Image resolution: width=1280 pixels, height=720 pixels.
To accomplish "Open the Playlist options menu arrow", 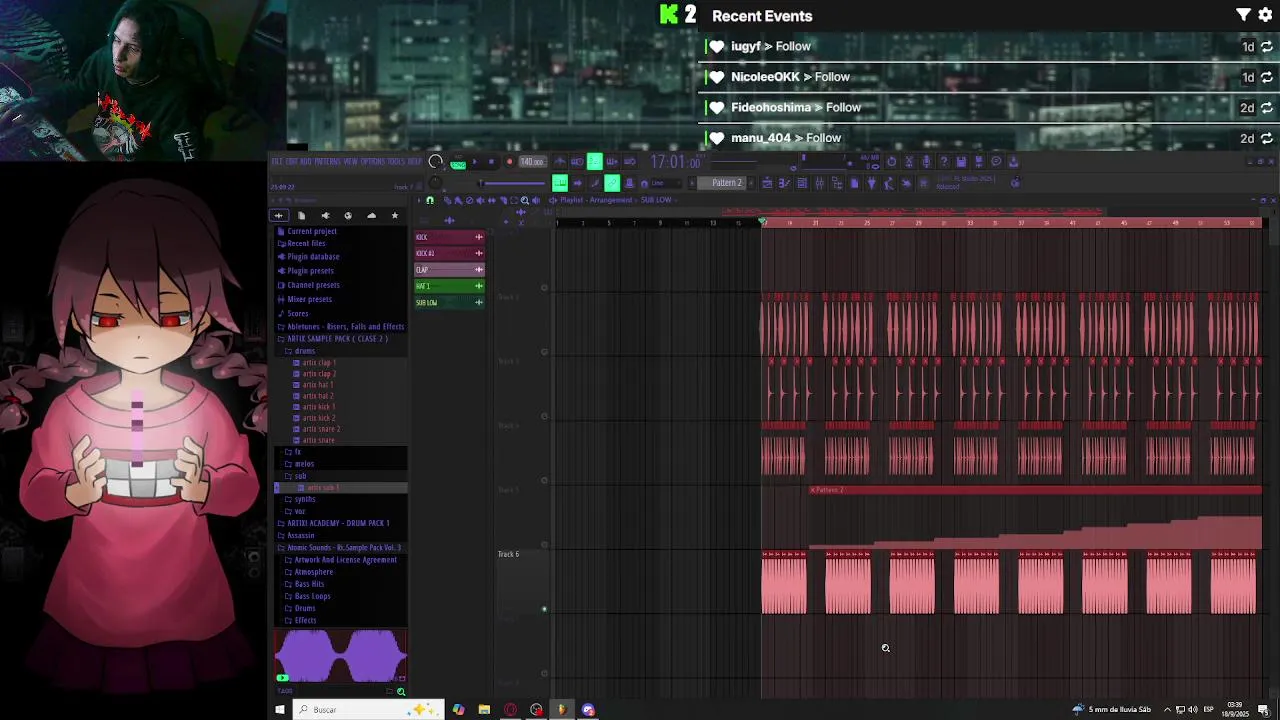I will [x=418, y=201].
